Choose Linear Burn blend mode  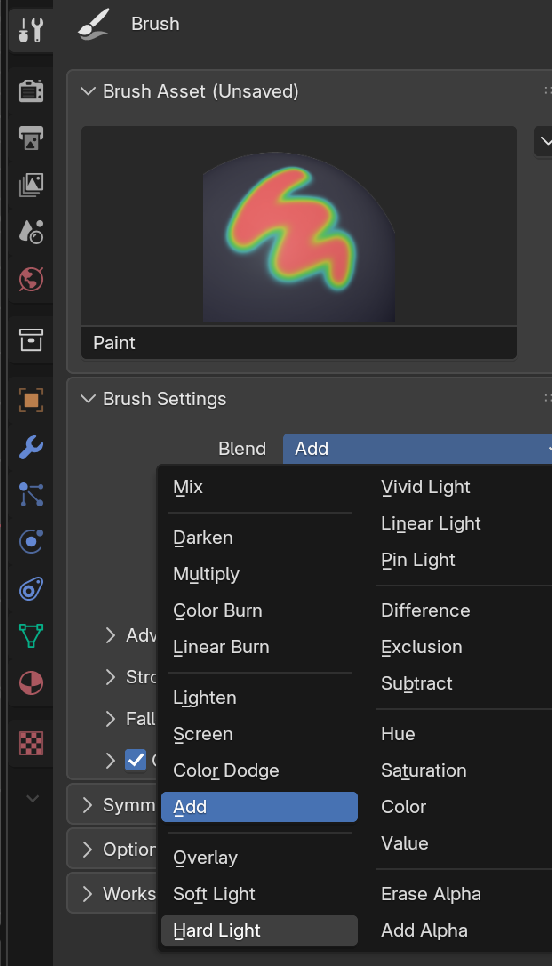click(x=259, y=647)
